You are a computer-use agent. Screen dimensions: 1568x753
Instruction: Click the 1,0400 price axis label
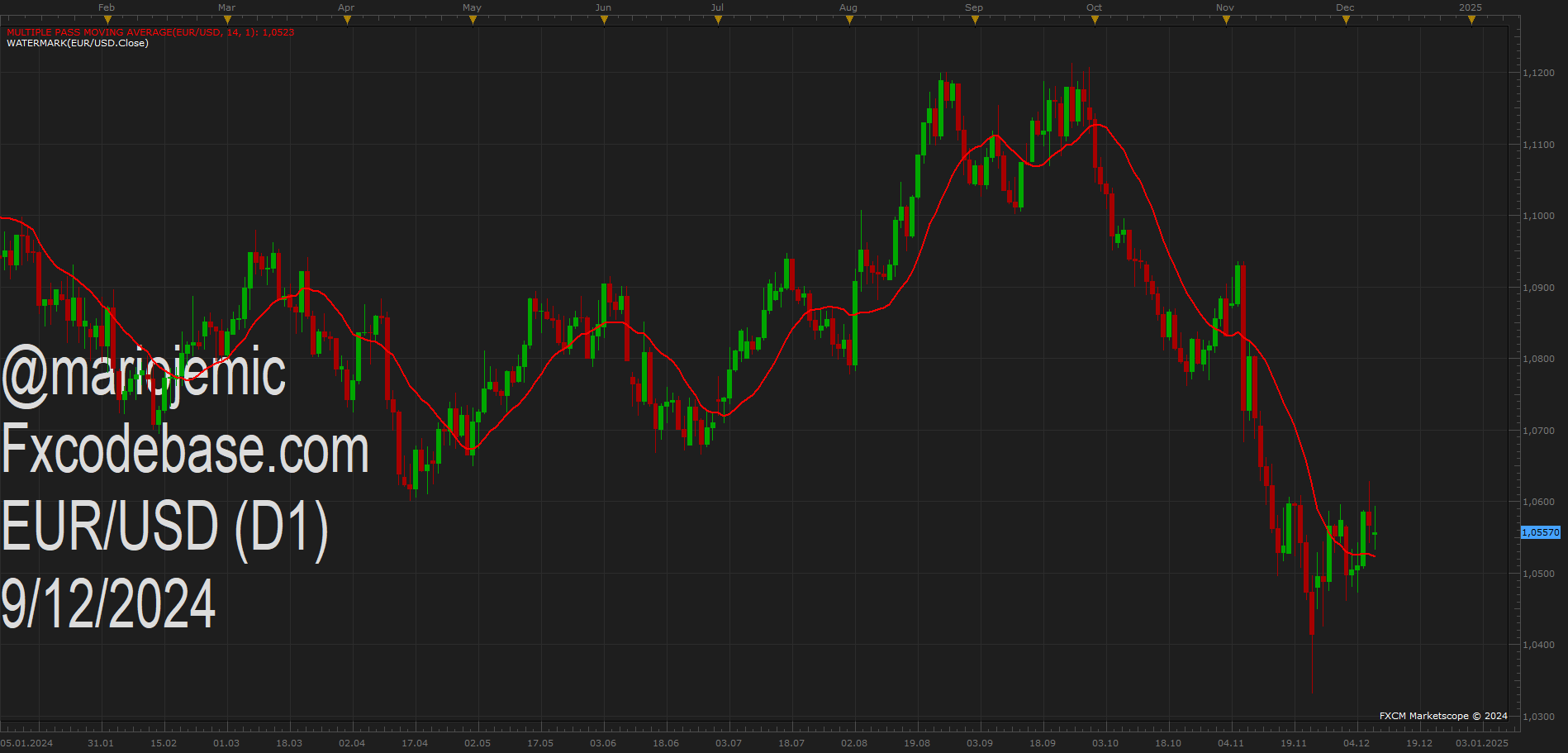(1538, 645)
